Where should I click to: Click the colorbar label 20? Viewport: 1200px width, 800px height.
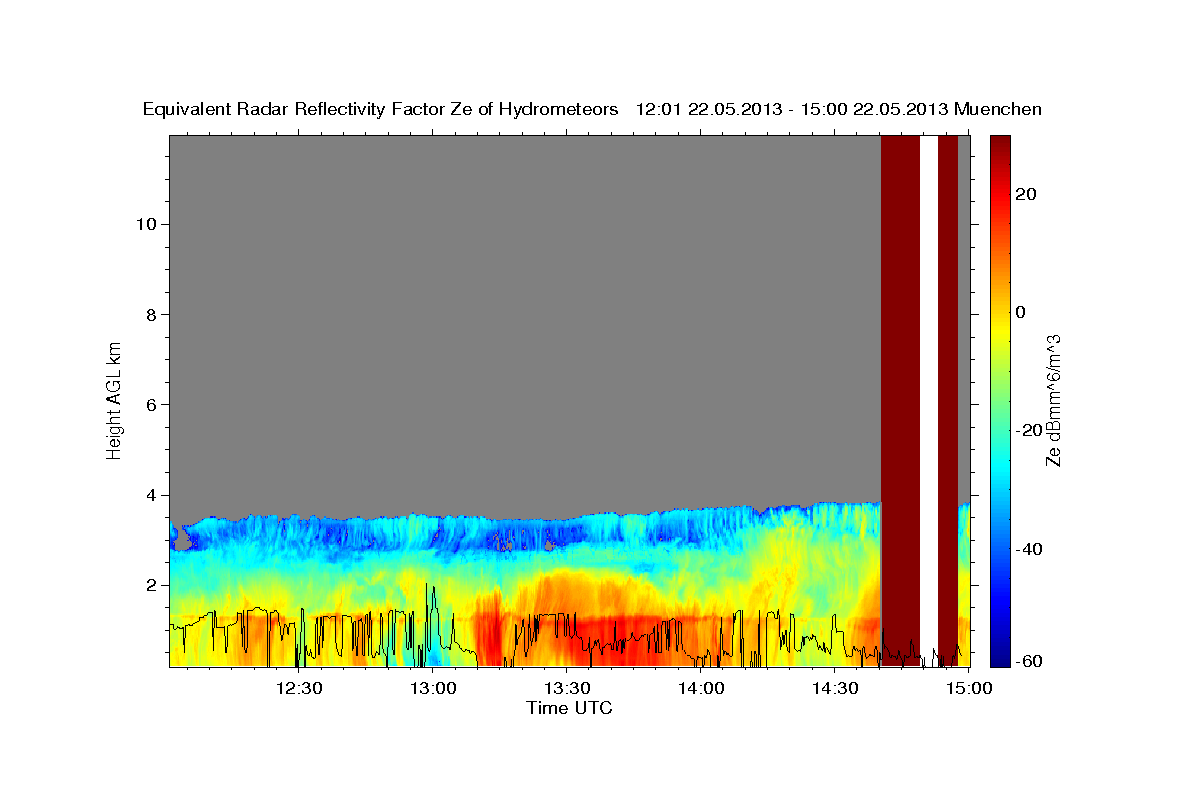tap(1026, 194)
